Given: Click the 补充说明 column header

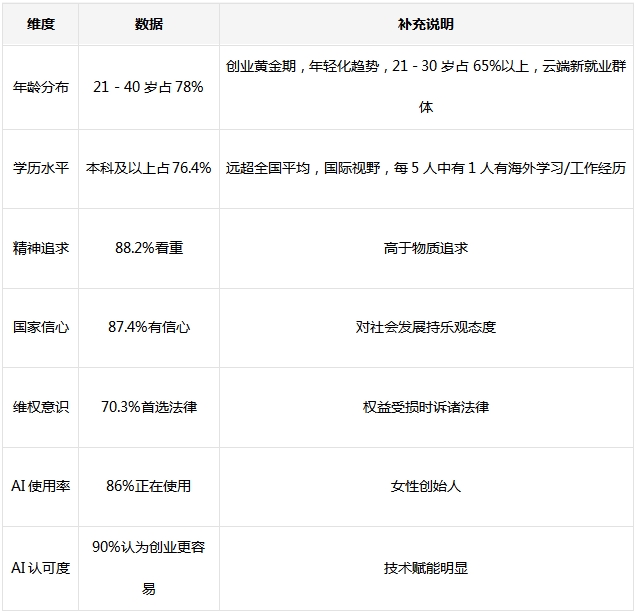Looking at the screenshot, I should (x=425, y=24).
